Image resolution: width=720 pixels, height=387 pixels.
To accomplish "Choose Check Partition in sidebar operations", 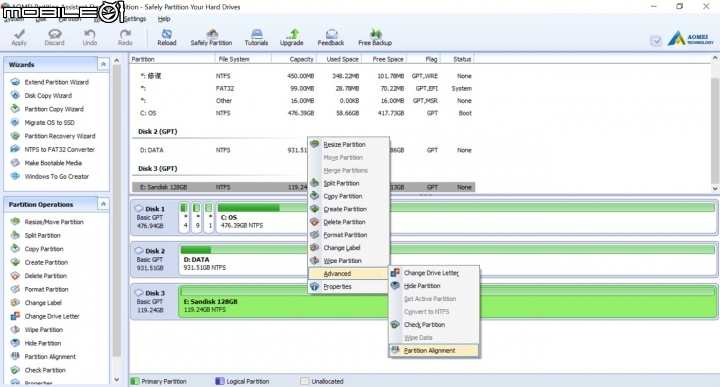I will point(39,370).
